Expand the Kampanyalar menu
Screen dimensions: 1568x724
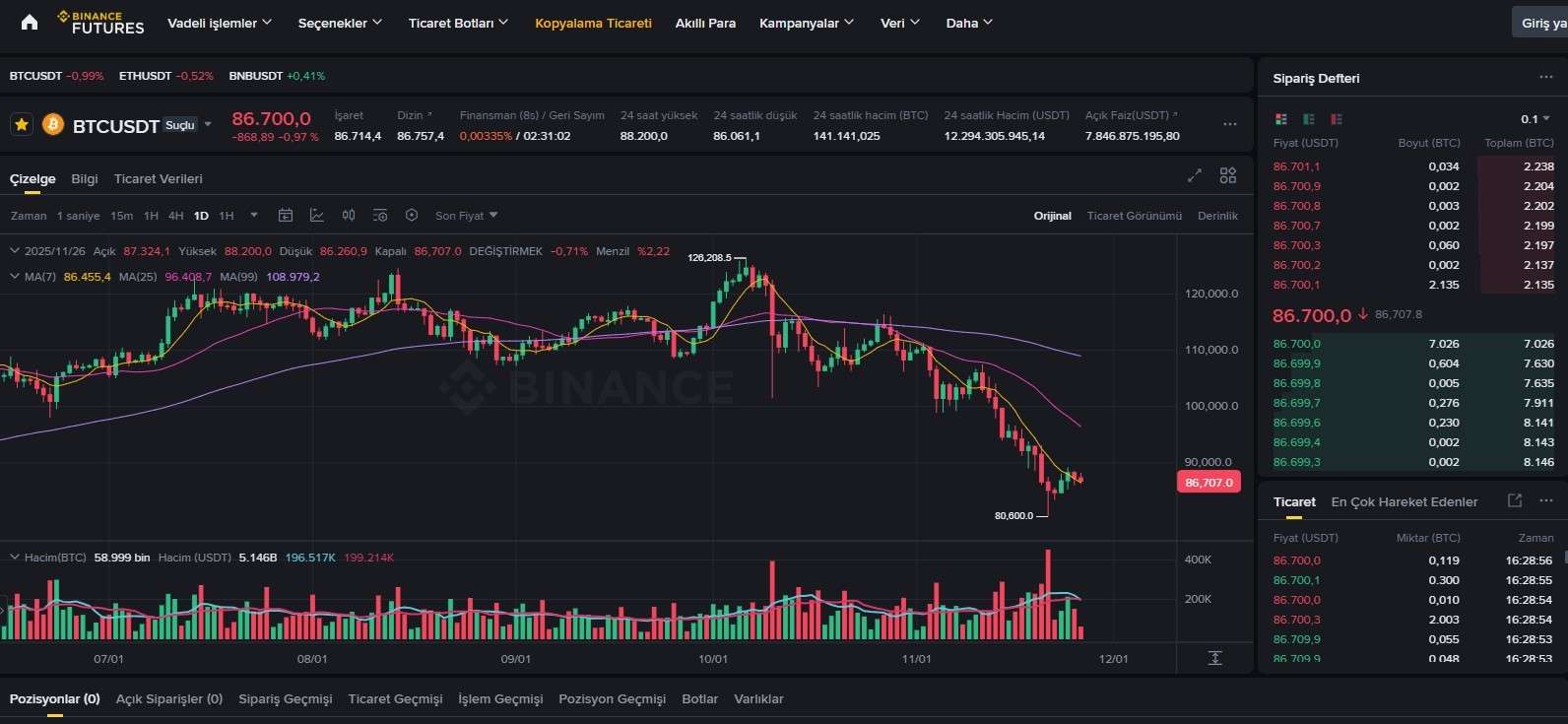pyautogui.click(x=807, y=23)
